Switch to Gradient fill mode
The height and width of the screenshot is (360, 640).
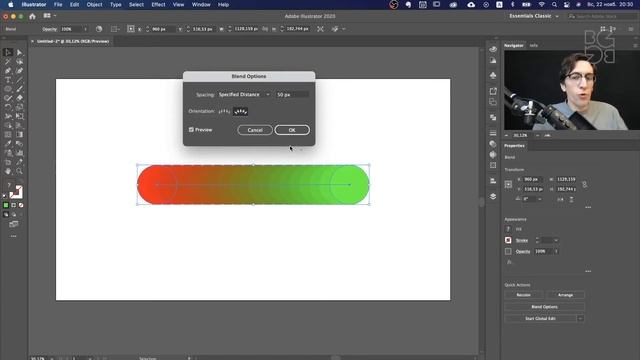tap(13, 205)
